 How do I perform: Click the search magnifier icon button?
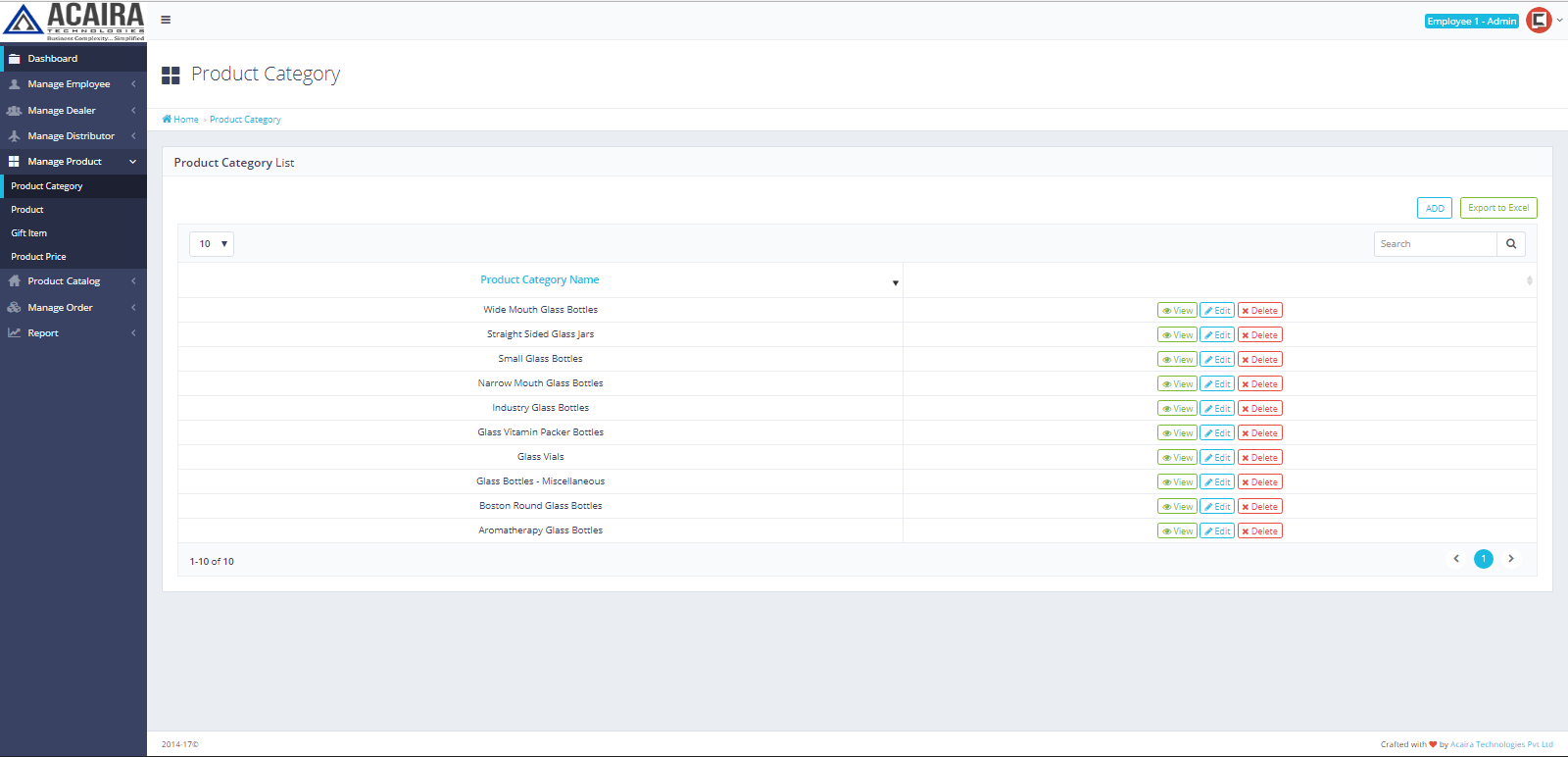1510,244
